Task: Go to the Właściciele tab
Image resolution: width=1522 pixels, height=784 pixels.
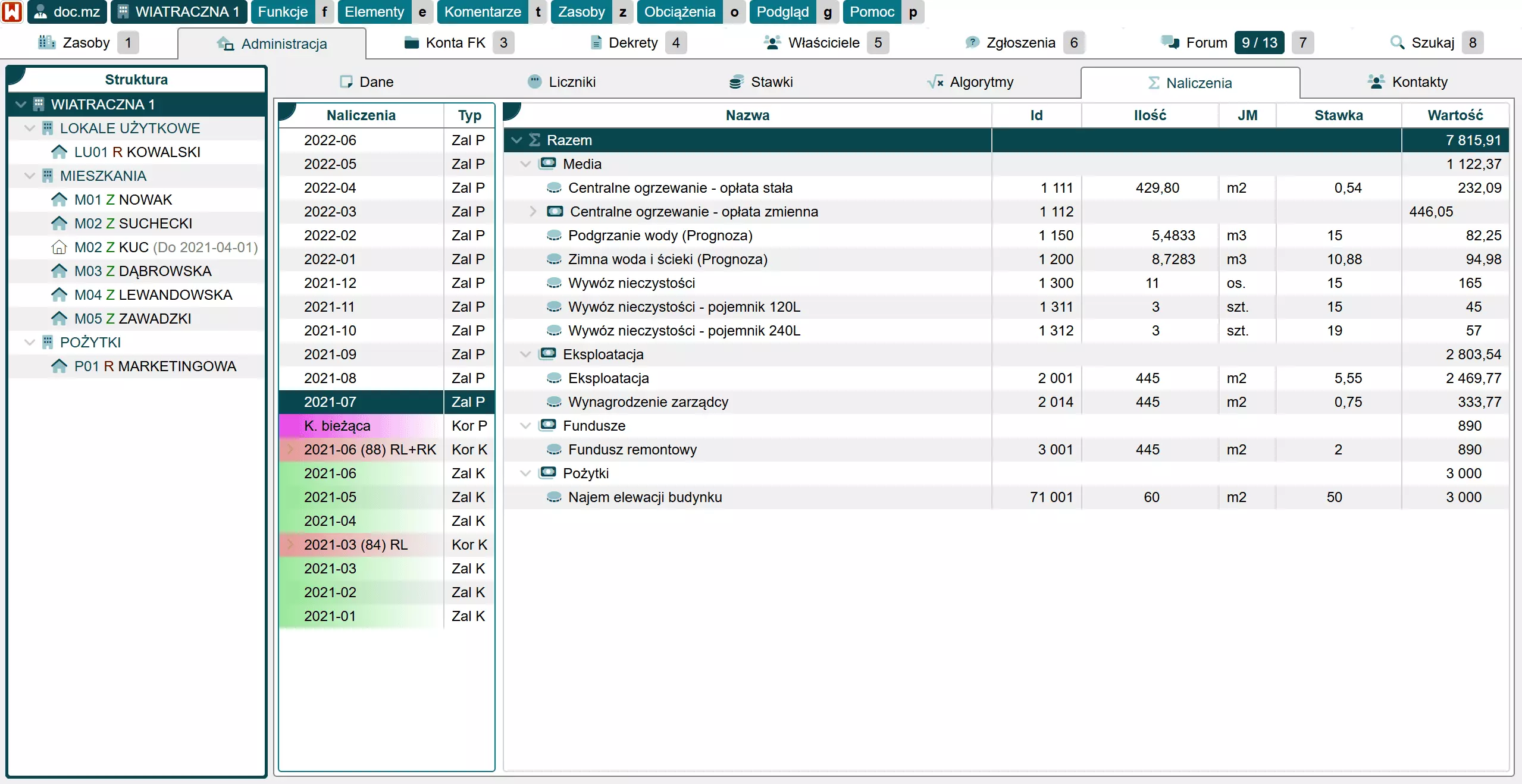Action: (825, 43)
